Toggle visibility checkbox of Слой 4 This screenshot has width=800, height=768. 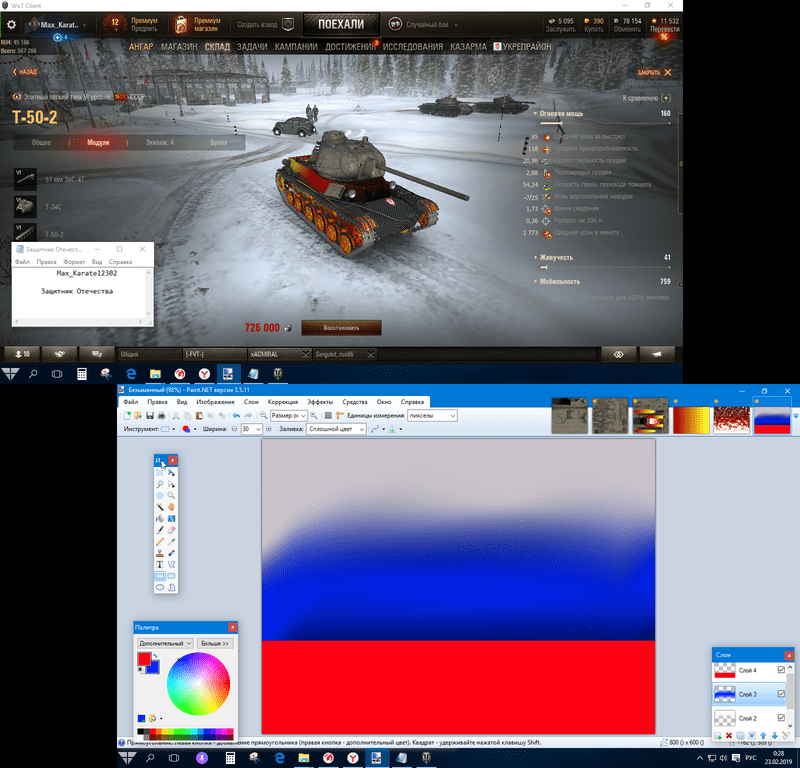pyautogui.click(x=781, y=670)
